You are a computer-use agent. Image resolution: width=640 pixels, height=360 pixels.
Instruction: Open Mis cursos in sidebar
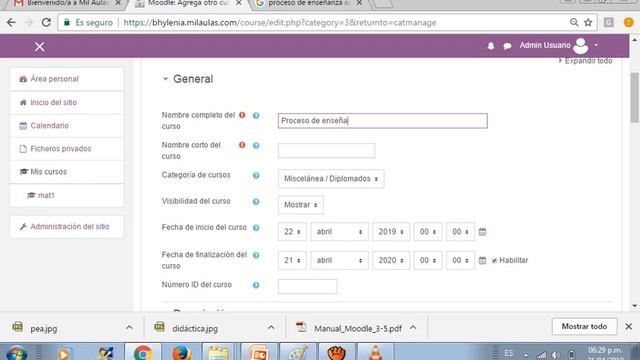click(x=67, y=172)
